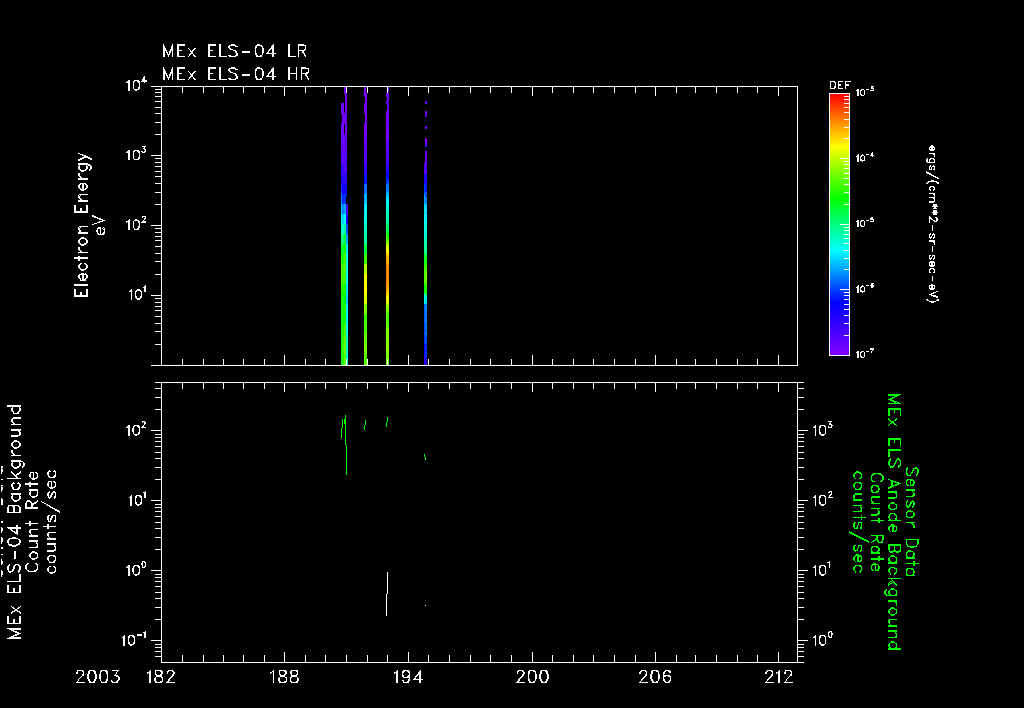Select the ergs/(cm**2-sr-sec-eV) units label
This screenshot has height=708, width=1024.
point(933,223)
